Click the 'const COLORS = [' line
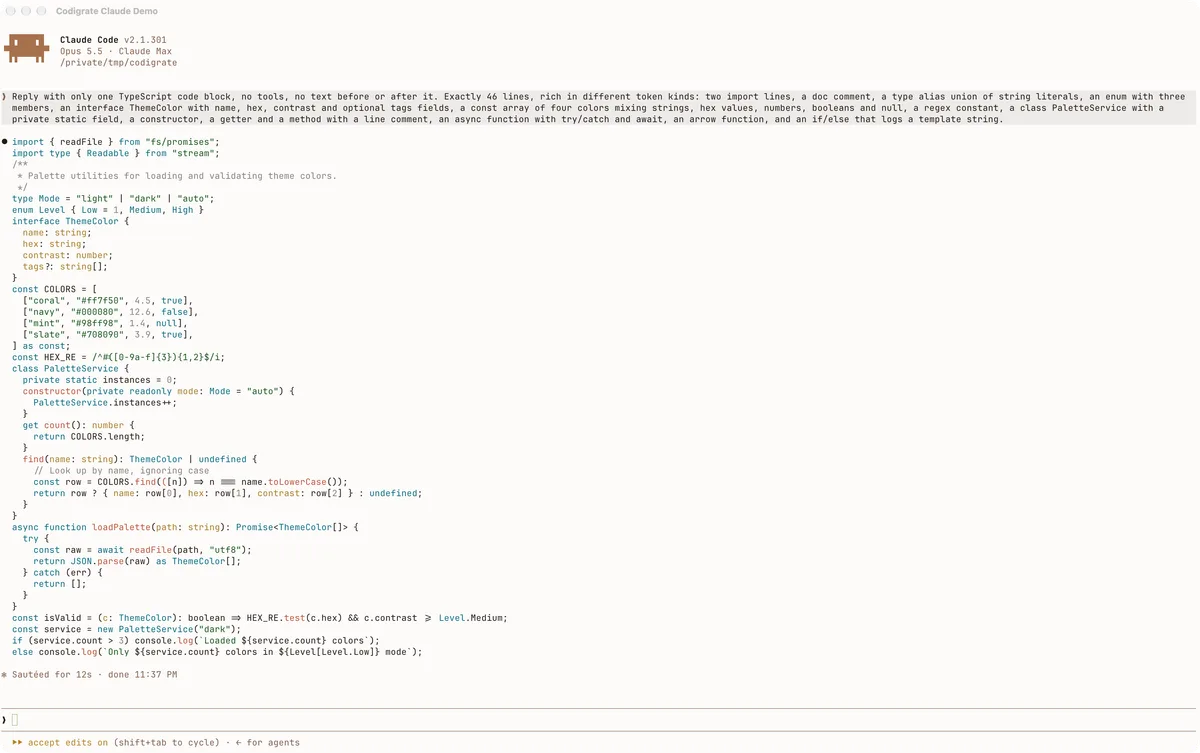Screen dimensions: 1200x753 54,289
